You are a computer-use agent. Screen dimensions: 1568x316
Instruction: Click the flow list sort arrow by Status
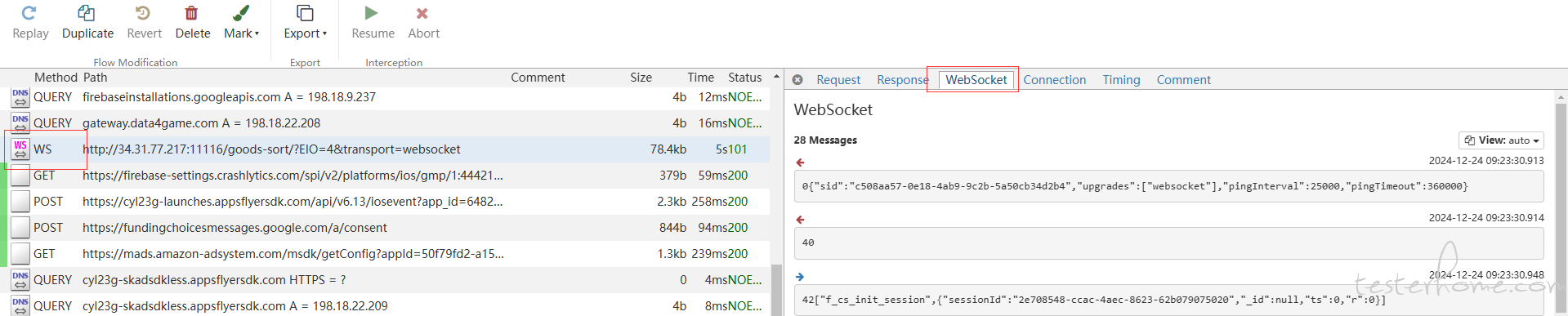pyautogui.click(x=776, y=77)
